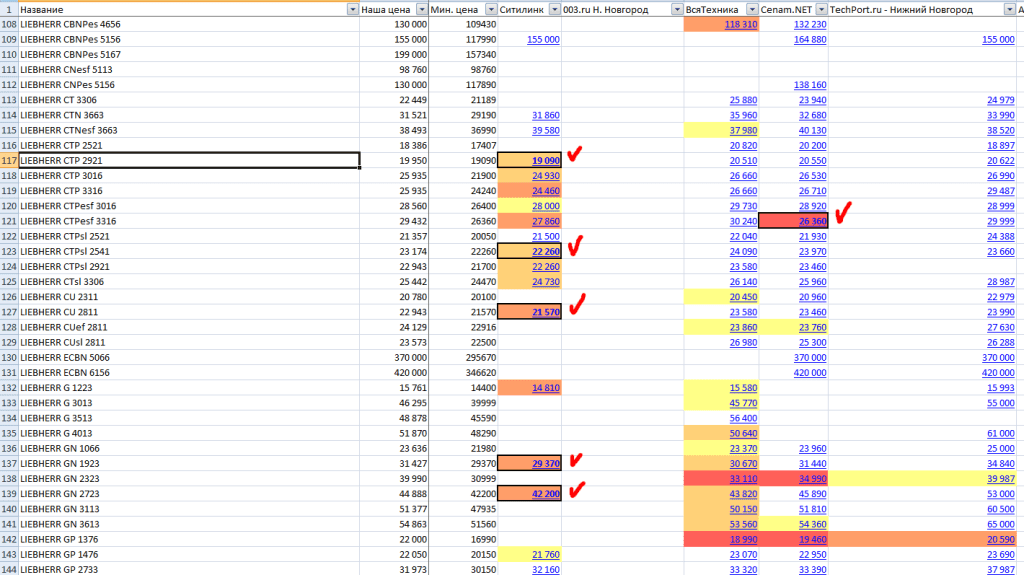Follow the Ситилинк link 29 370

(x=545, y=464)
